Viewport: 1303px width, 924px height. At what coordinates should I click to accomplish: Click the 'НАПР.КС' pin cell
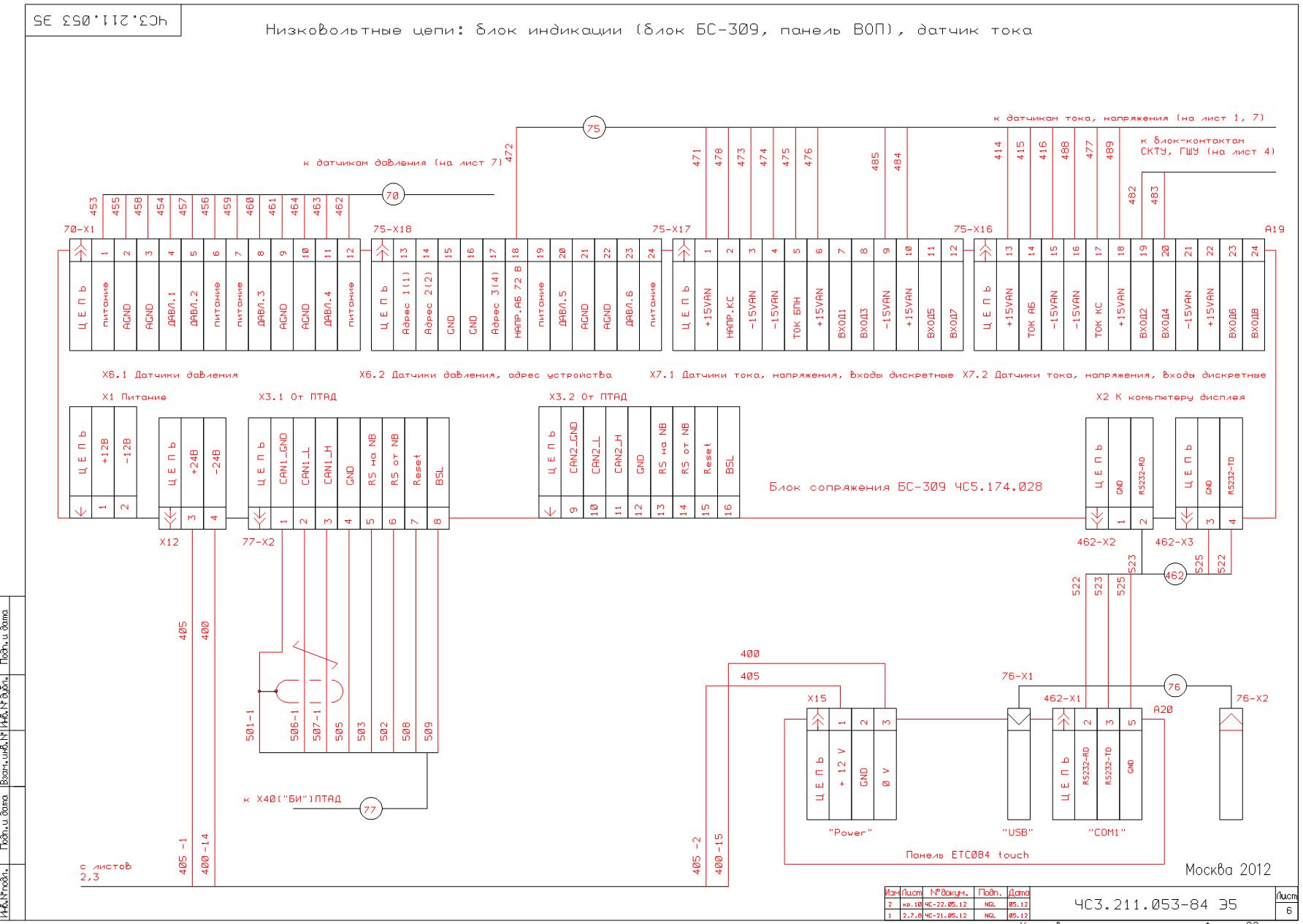coord(729,306)
